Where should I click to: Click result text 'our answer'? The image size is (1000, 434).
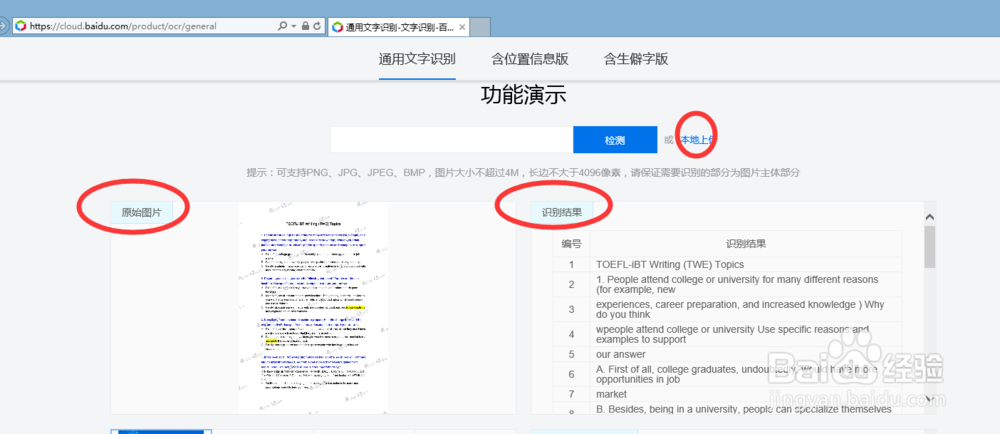[621, 354]
